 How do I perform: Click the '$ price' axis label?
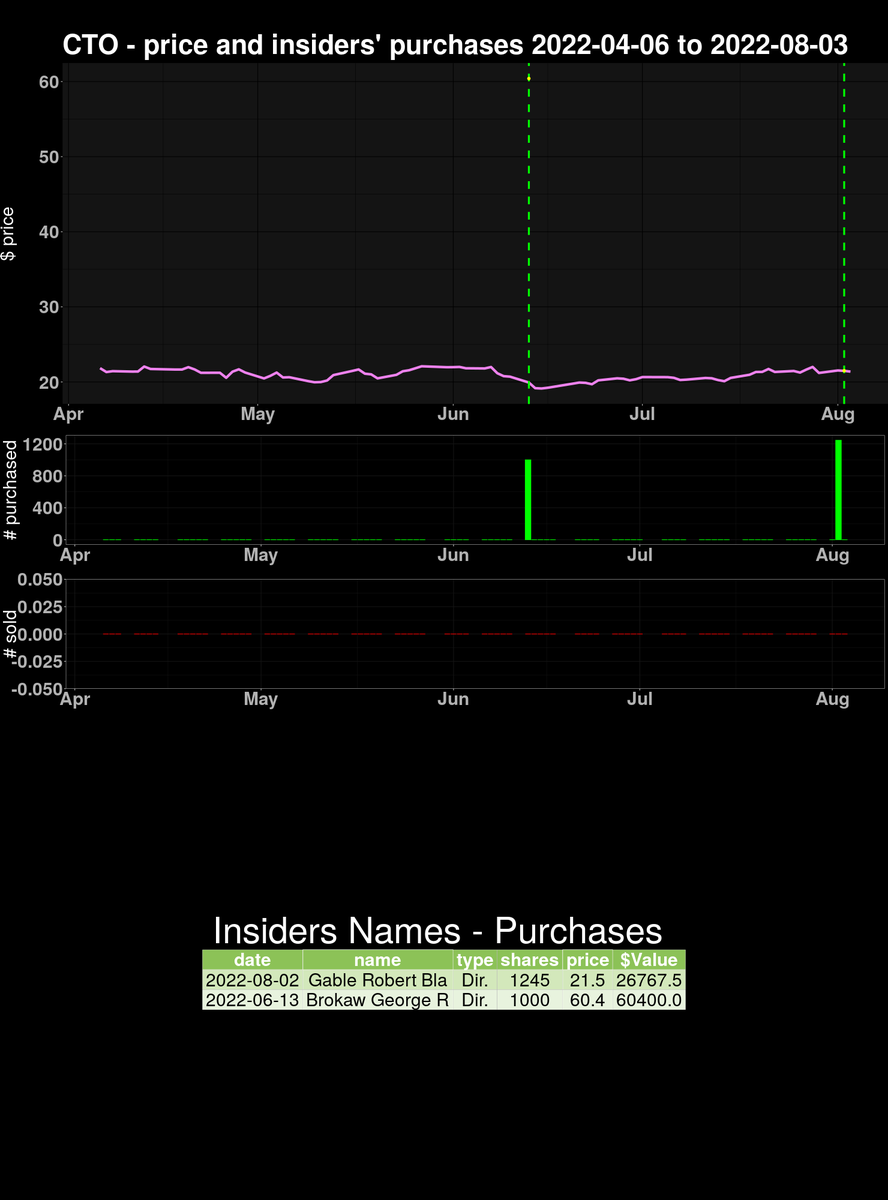pos(9,235)
